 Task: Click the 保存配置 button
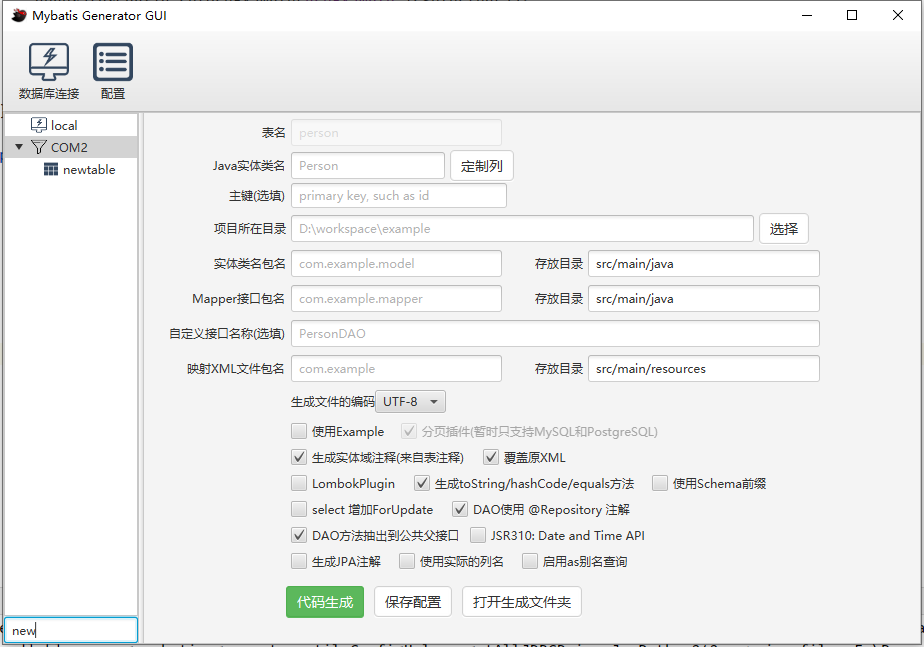pyautogui.click(x=412, y=603)
